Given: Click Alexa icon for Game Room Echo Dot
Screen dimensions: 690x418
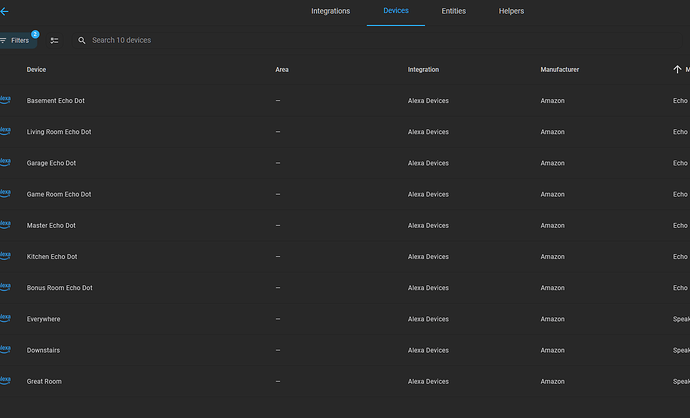Looking at the screenshot, I should [x=5, y=194].
